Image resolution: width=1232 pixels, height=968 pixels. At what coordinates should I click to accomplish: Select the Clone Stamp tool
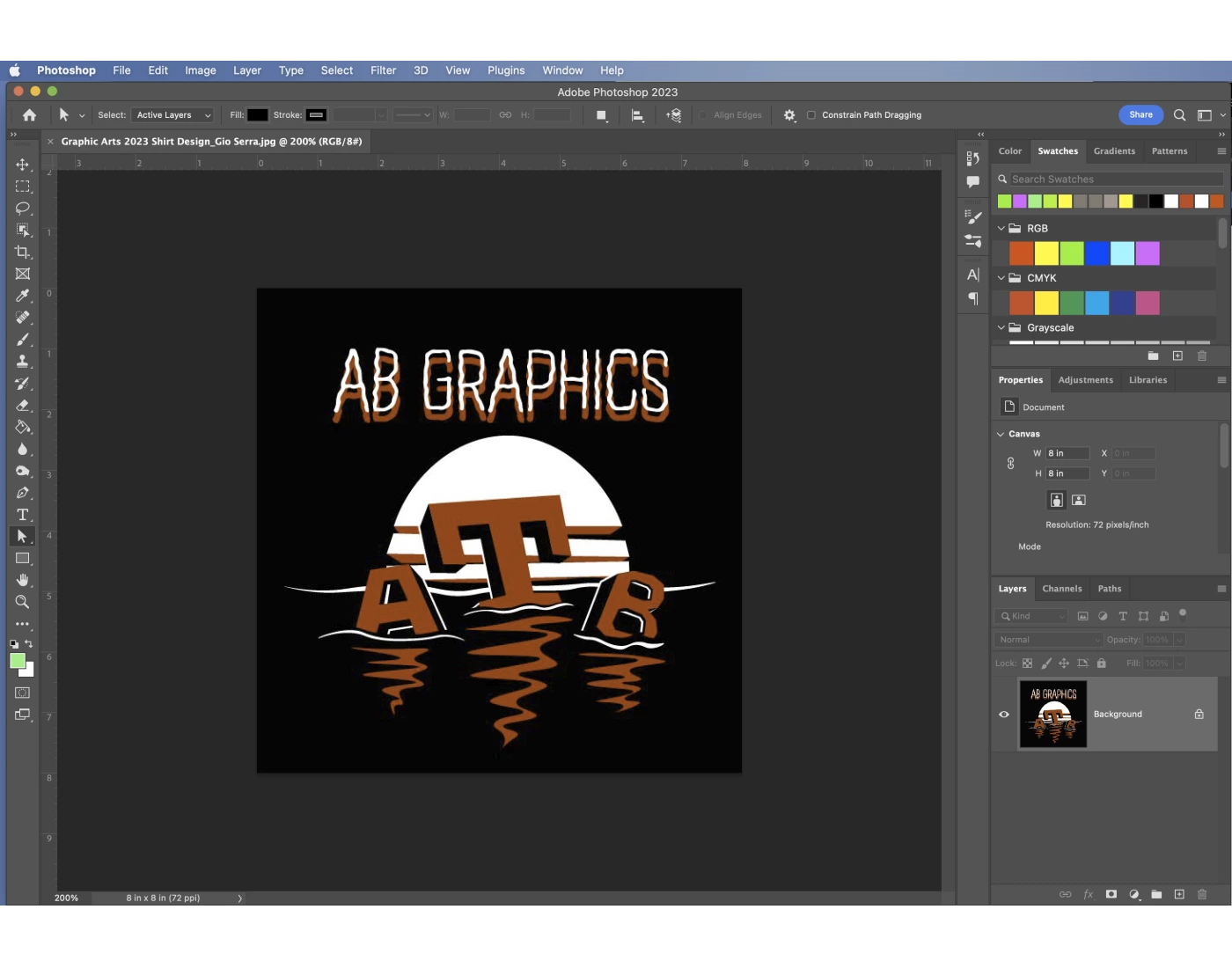pos(23,362)
